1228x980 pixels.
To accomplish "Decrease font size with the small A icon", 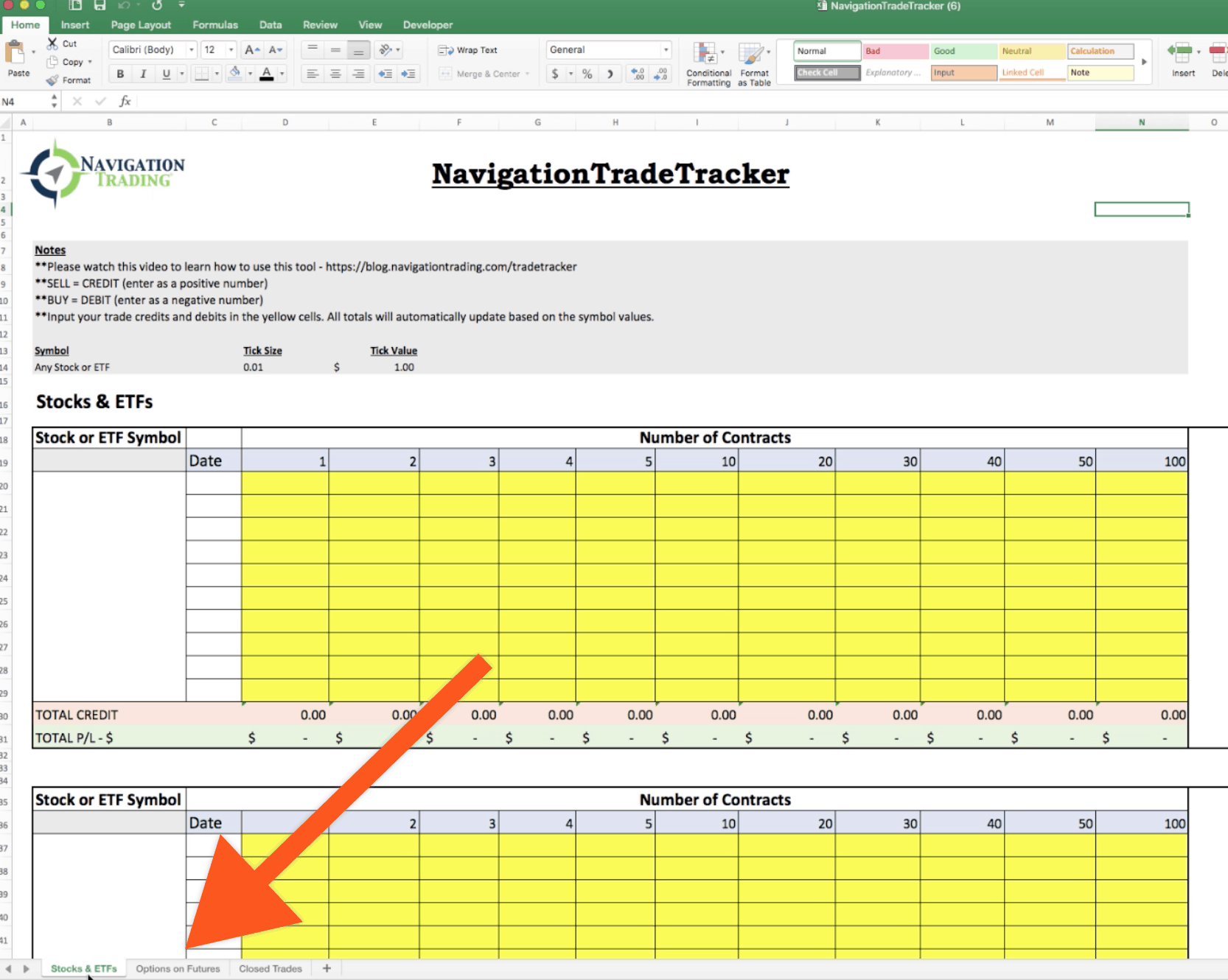I will coord(276,50).
